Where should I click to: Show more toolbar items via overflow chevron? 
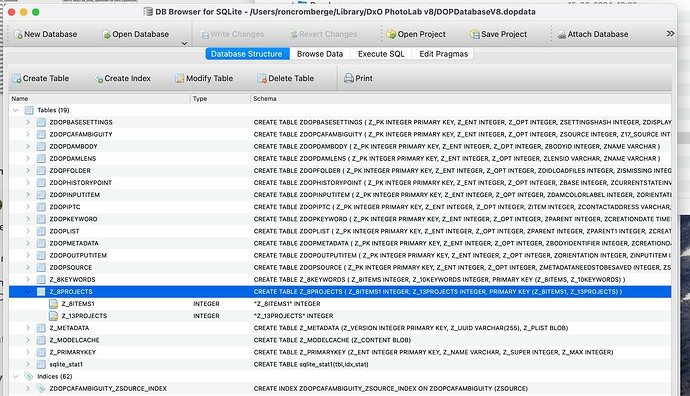(x=670, y=34)
